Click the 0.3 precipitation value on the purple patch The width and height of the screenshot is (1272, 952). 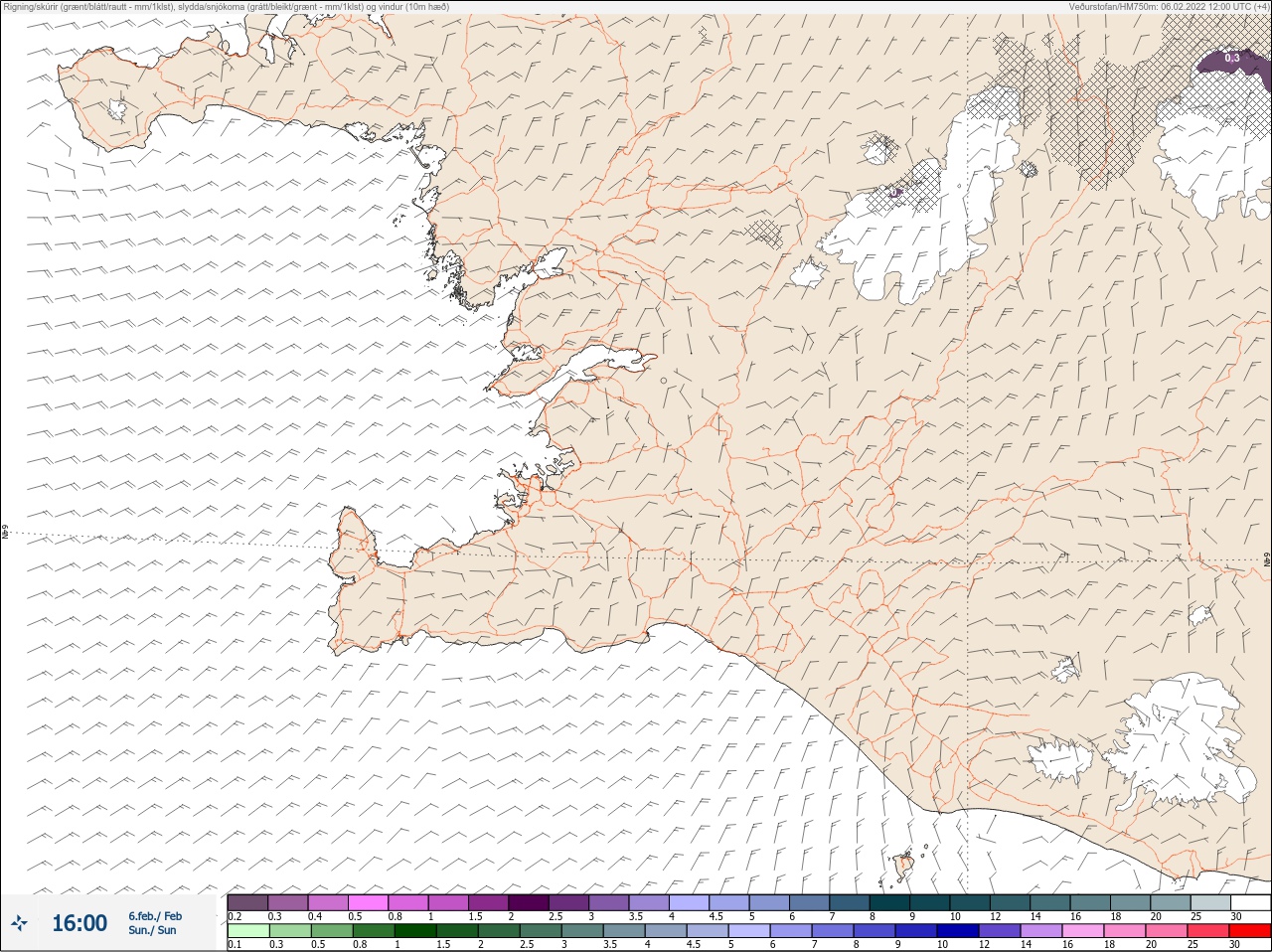[1232, 58]
